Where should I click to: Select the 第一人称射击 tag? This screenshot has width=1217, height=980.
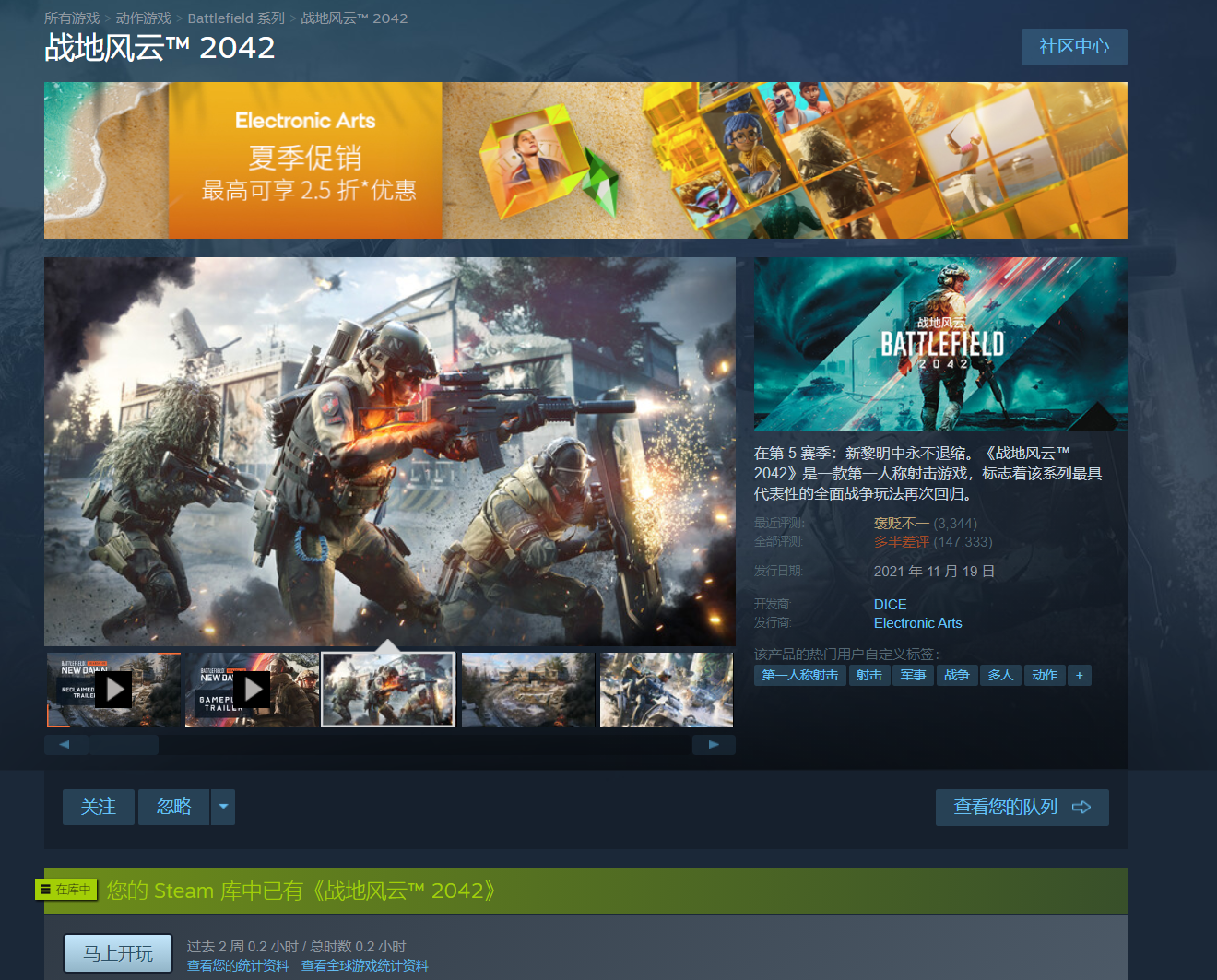pos(800,676)
